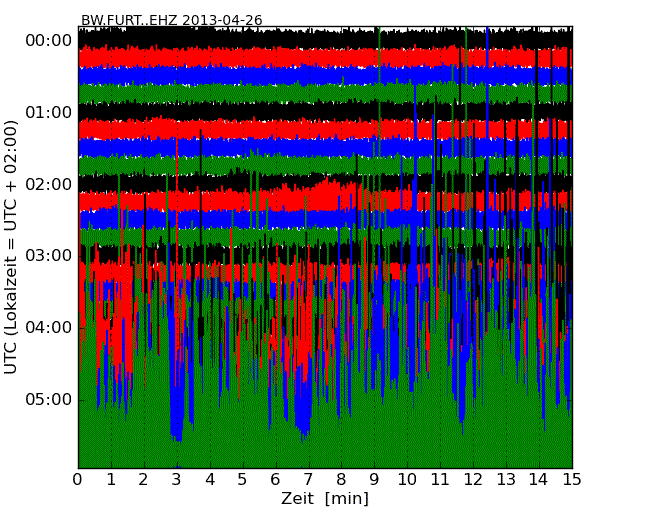Click x-axis tick label 5
Image resolution: width=650 pixels, height=520 pixels.
tap(243, 480)
